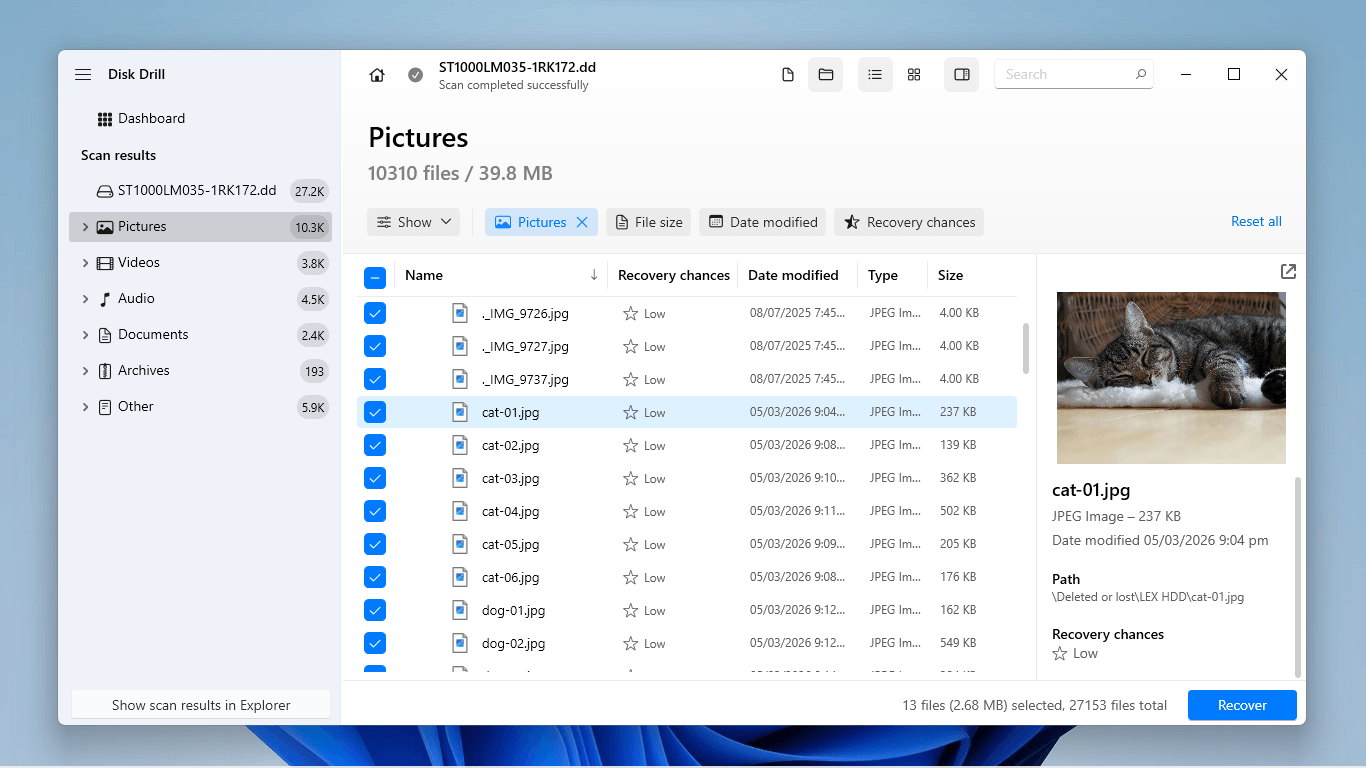1366x768 pixels.
Task: Select the cat-05.jpg file name
Action: point(510,544)
